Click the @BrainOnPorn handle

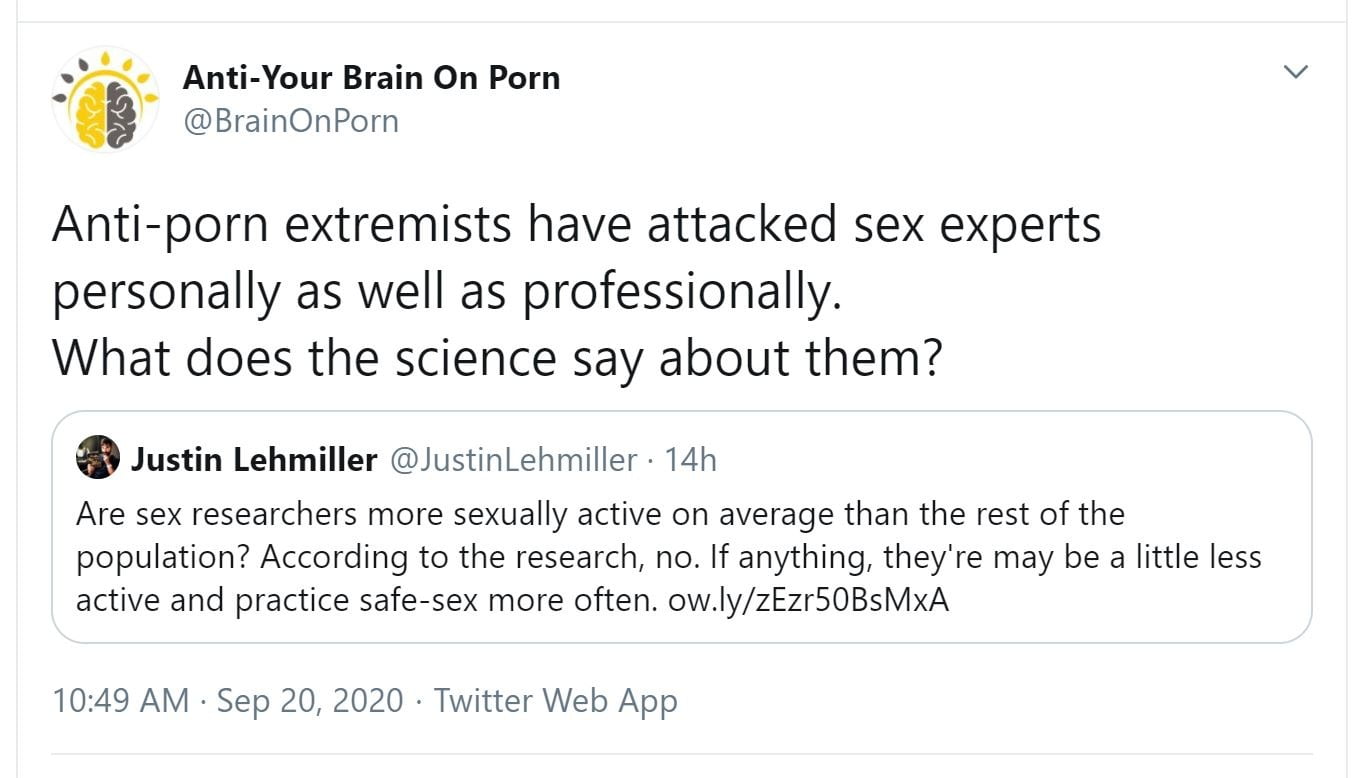click(291, 121)
